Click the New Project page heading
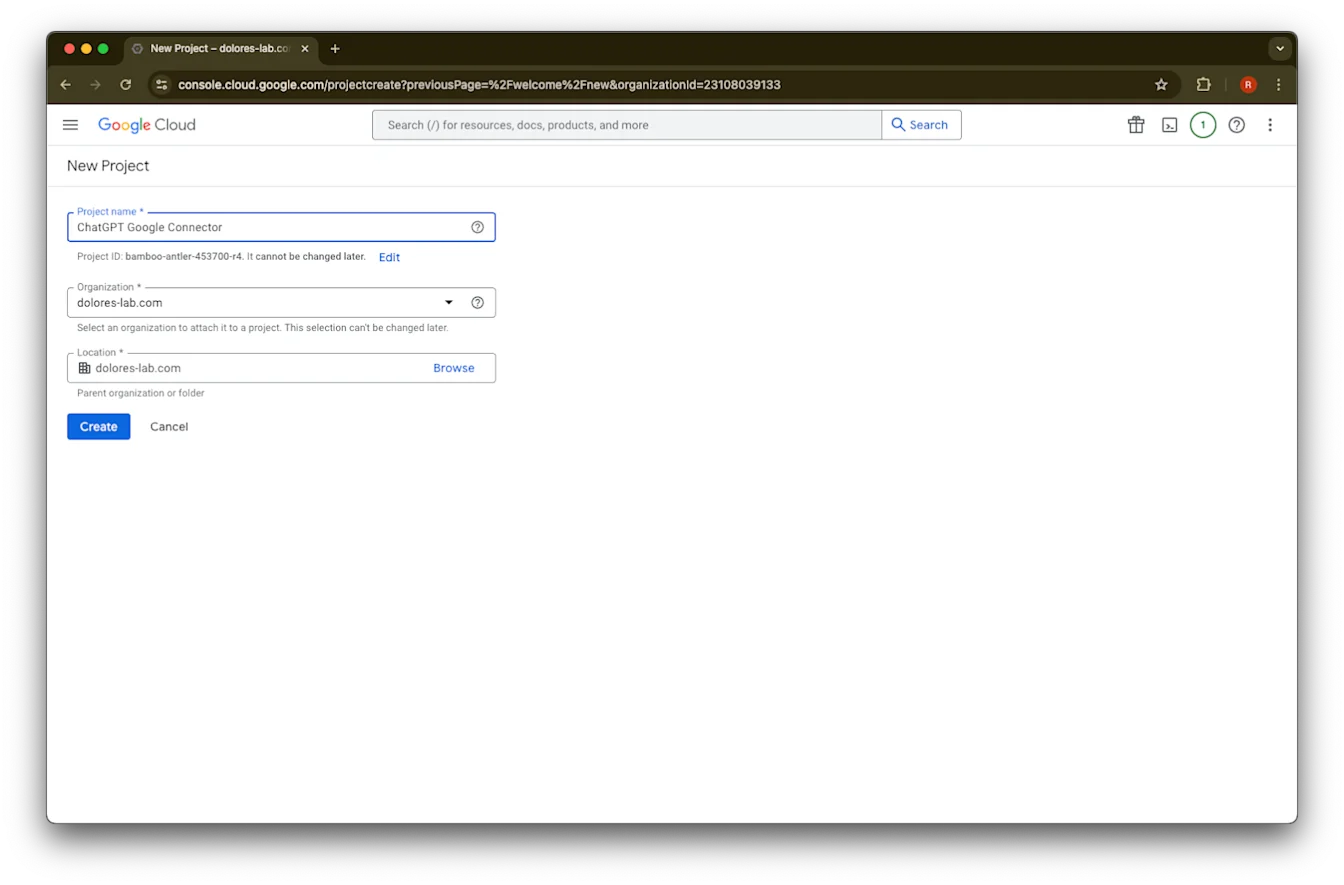This screenshot has width=1344, height=885. tap(108, 166)
